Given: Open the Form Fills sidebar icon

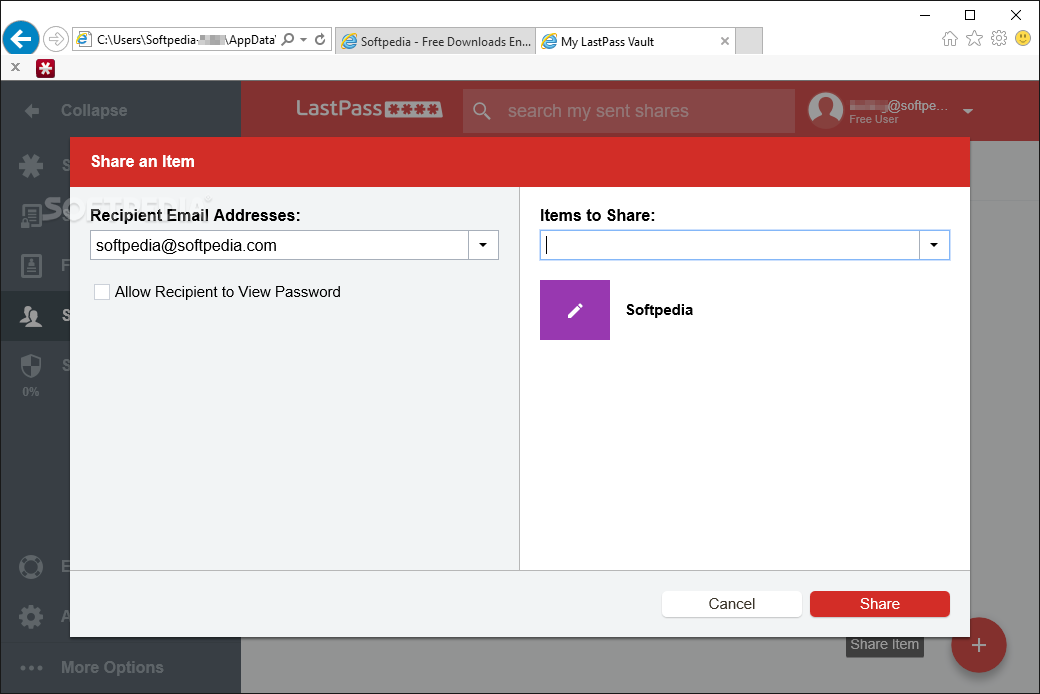Looking at the screenshot, I should coord(31,265).
